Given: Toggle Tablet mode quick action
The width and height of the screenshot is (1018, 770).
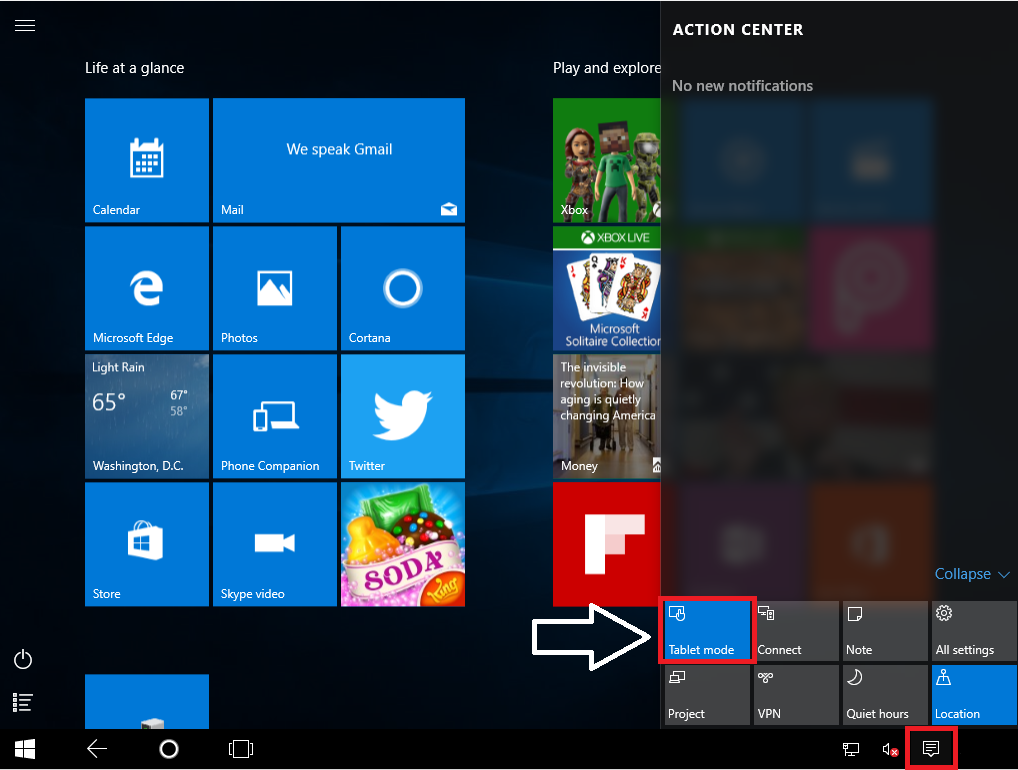Looking at the screenshot, I should pyautogui.click(x=707, y=630).
